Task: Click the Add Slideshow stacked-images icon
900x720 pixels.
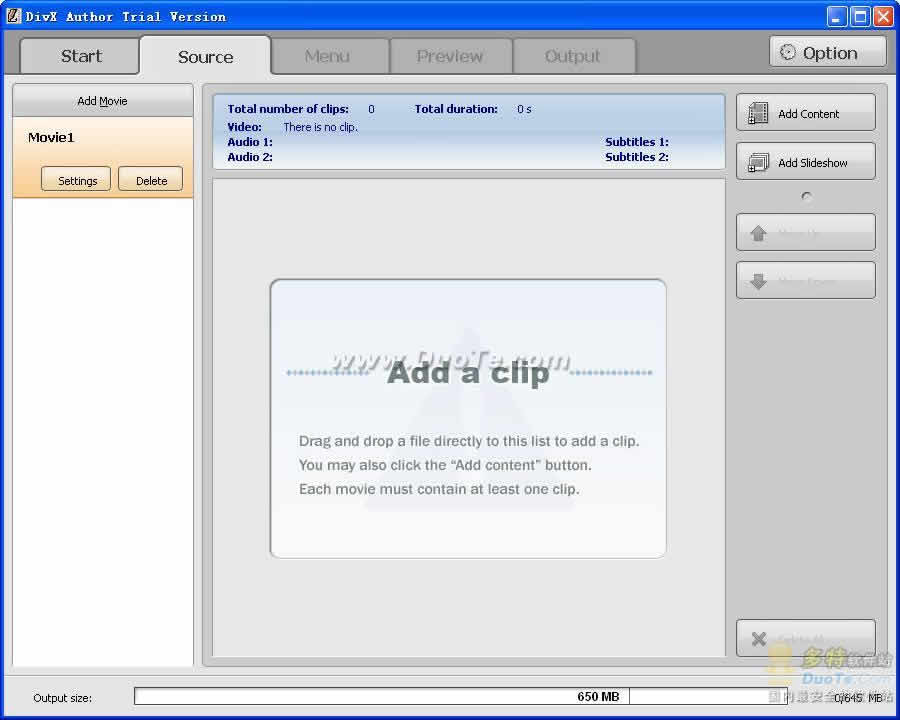Action: coord(759,162)
